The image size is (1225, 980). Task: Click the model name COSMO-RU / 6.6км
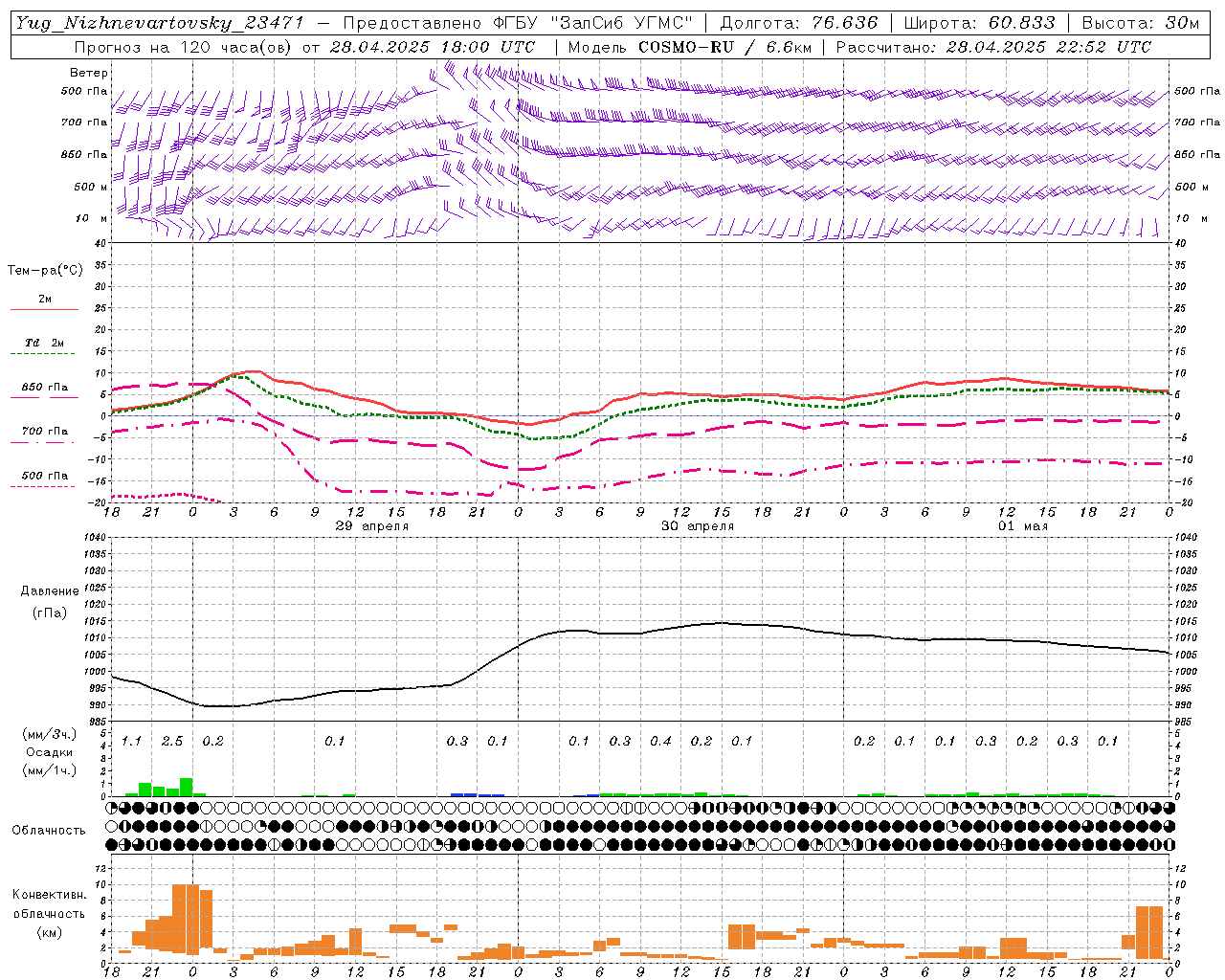tap(724, 47)
